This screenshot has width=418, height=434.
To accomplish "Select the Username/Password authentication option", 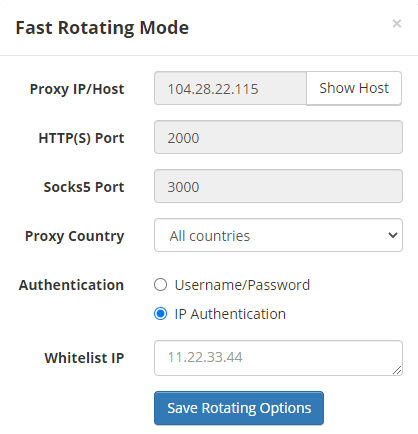I will [160, 285].
